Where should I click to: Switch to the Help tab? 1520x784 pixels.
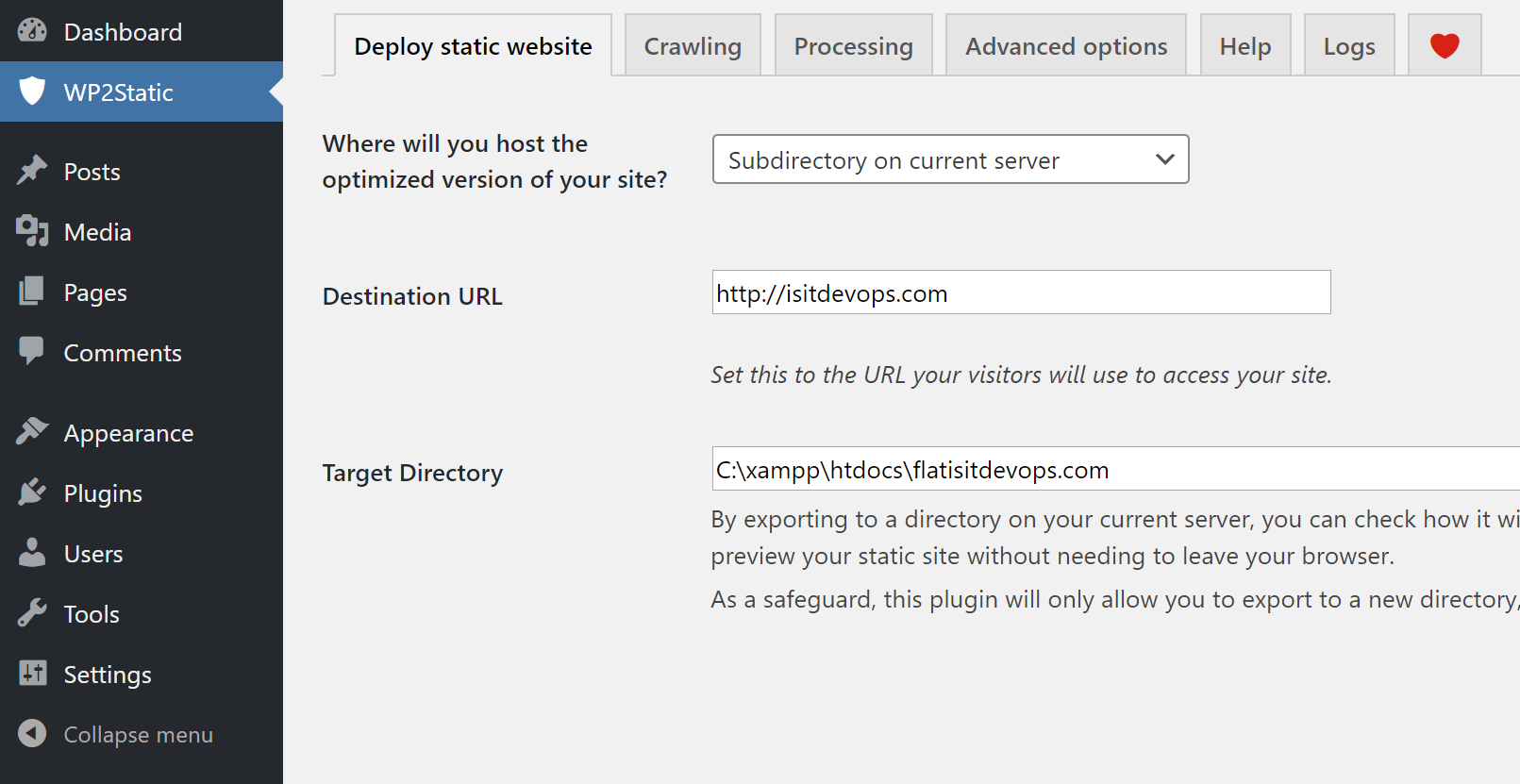coord(1244,45)
